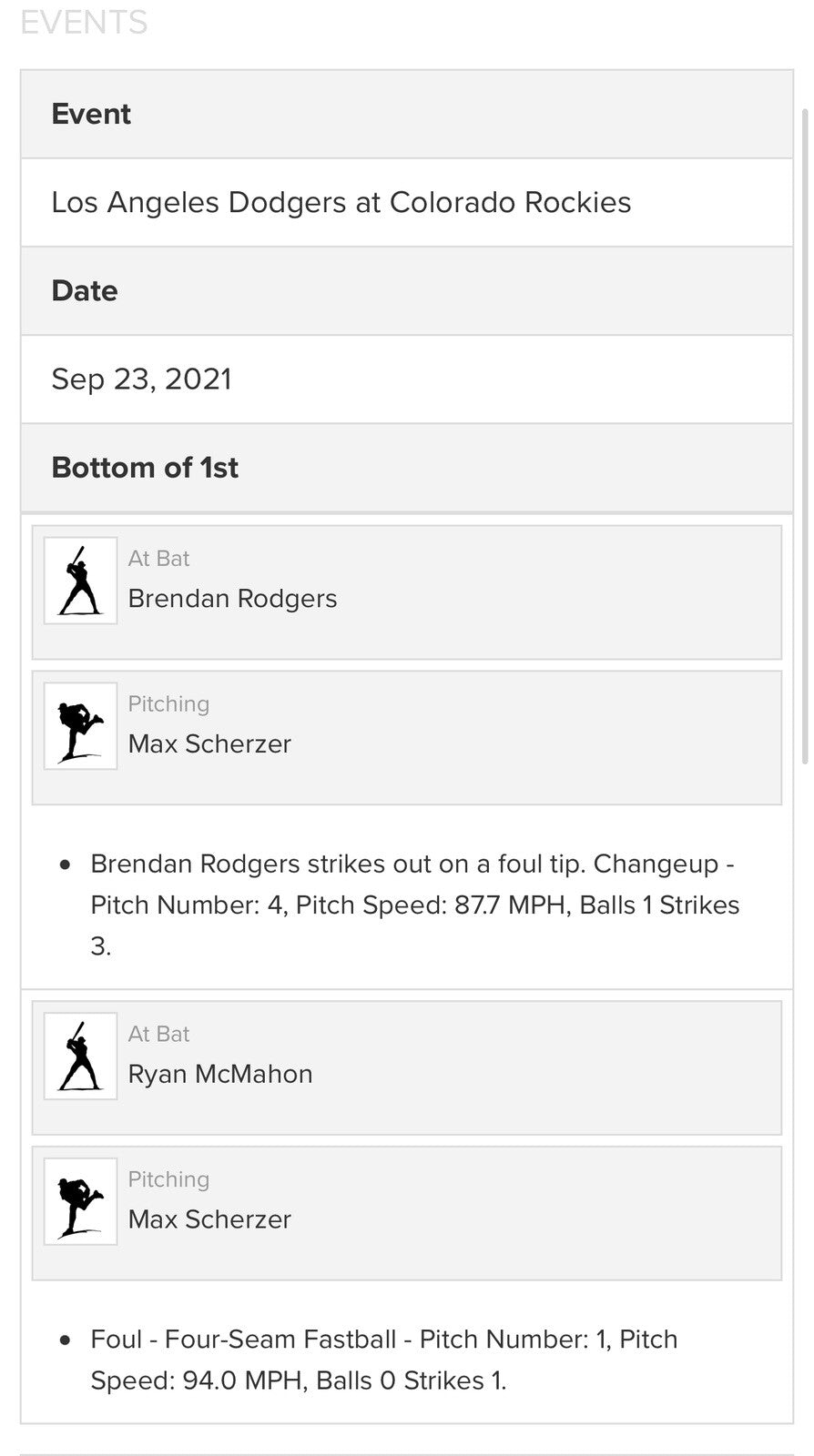
Task: Click the At Bat label above Brendan Rodgers
Action: point(158,559)
